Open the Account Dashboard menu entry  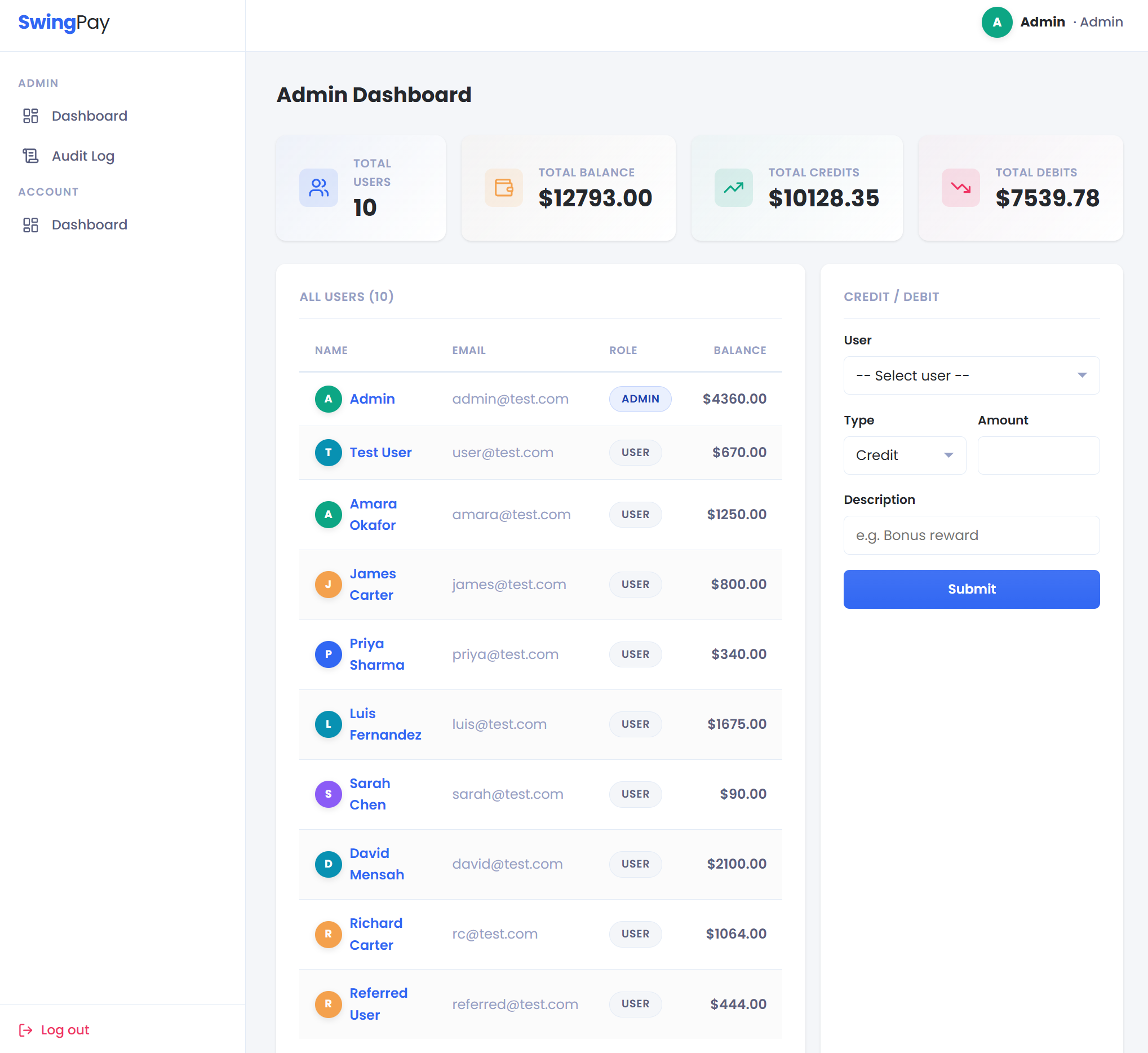tap(90, 225)
